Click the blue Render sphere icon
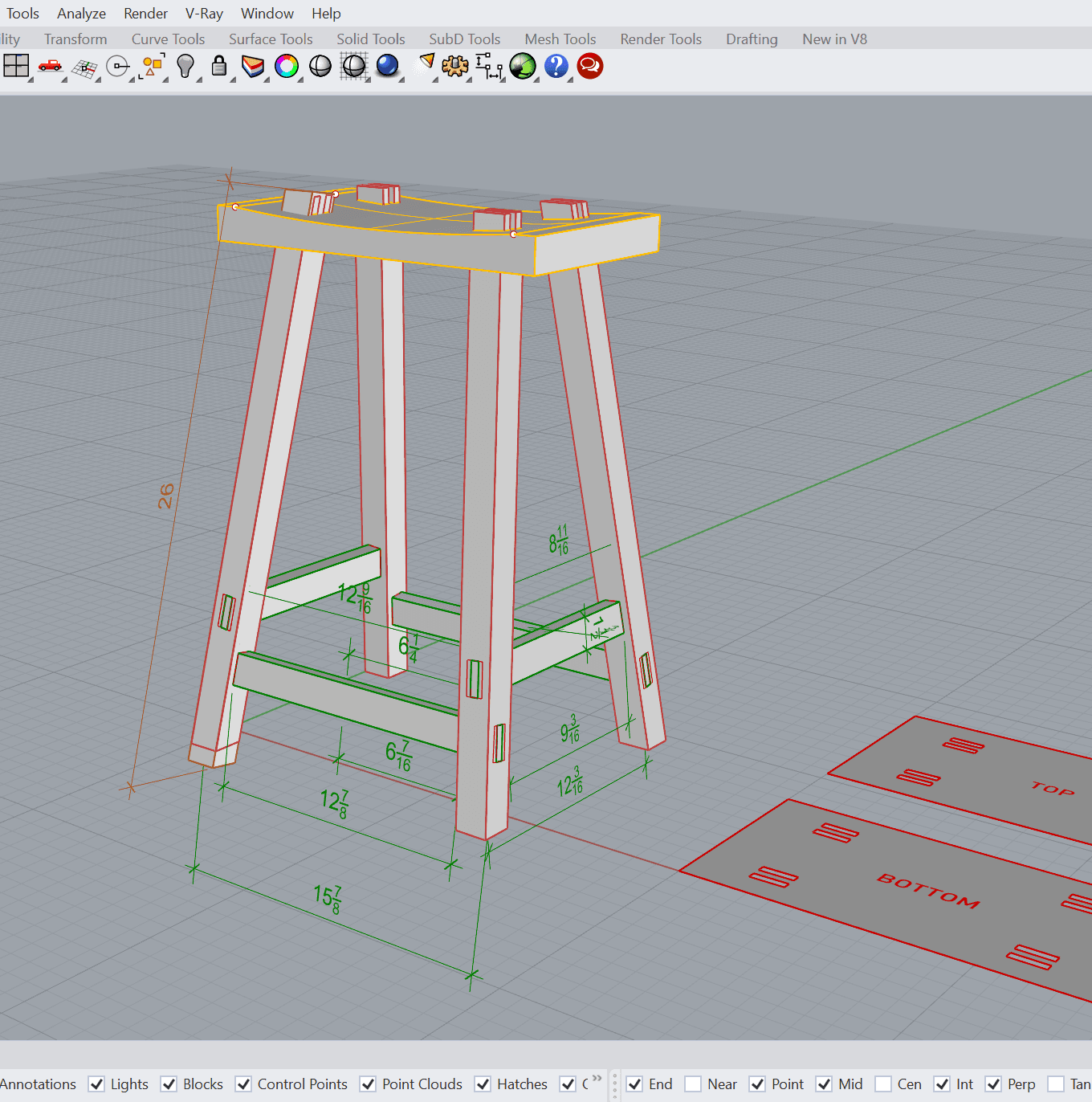Viewport: 1092px width, 1102px height. click(388, 66)
